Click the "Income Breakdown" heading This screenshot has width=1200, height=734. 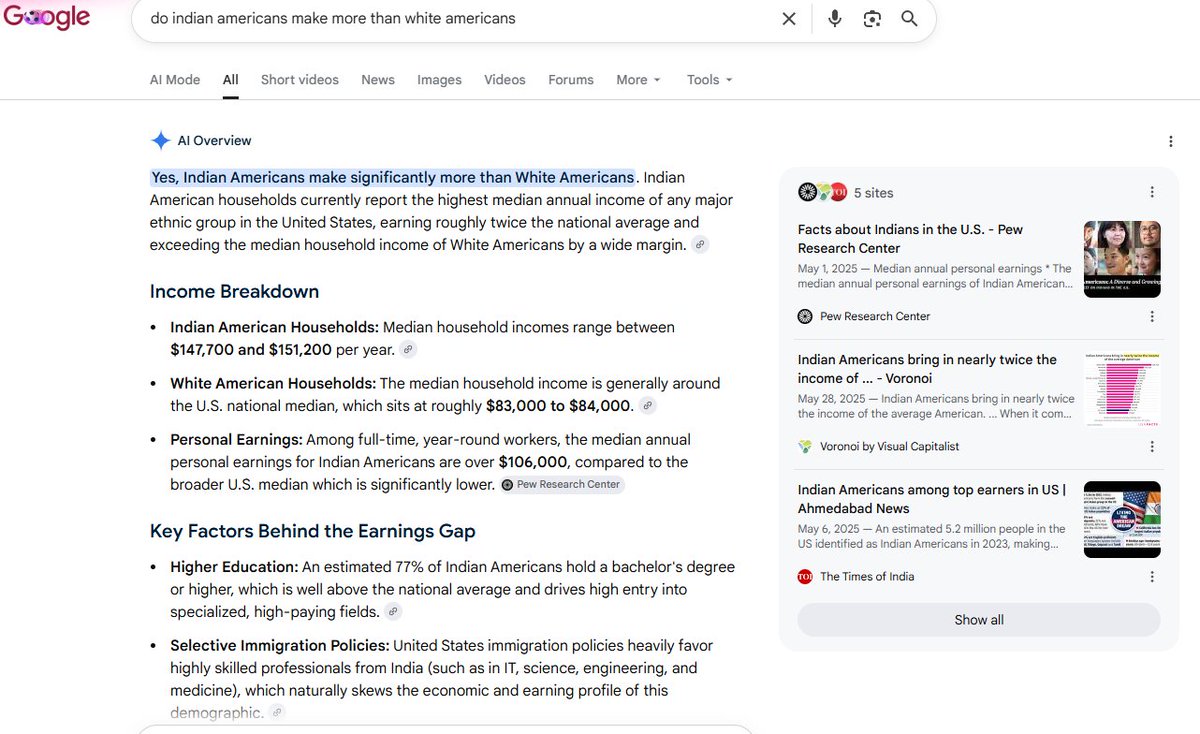click(234, 292)
